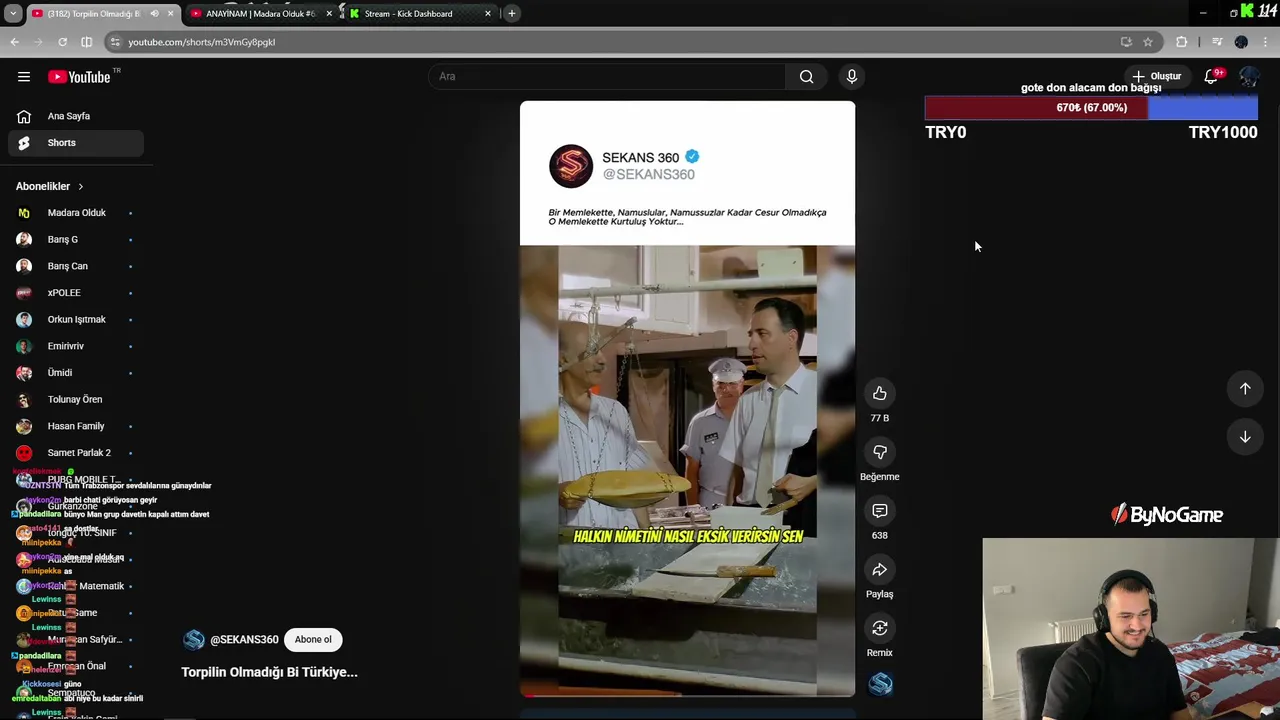Click the YouTube logo
Screen dimensions: 1280x720
[79, 77]
